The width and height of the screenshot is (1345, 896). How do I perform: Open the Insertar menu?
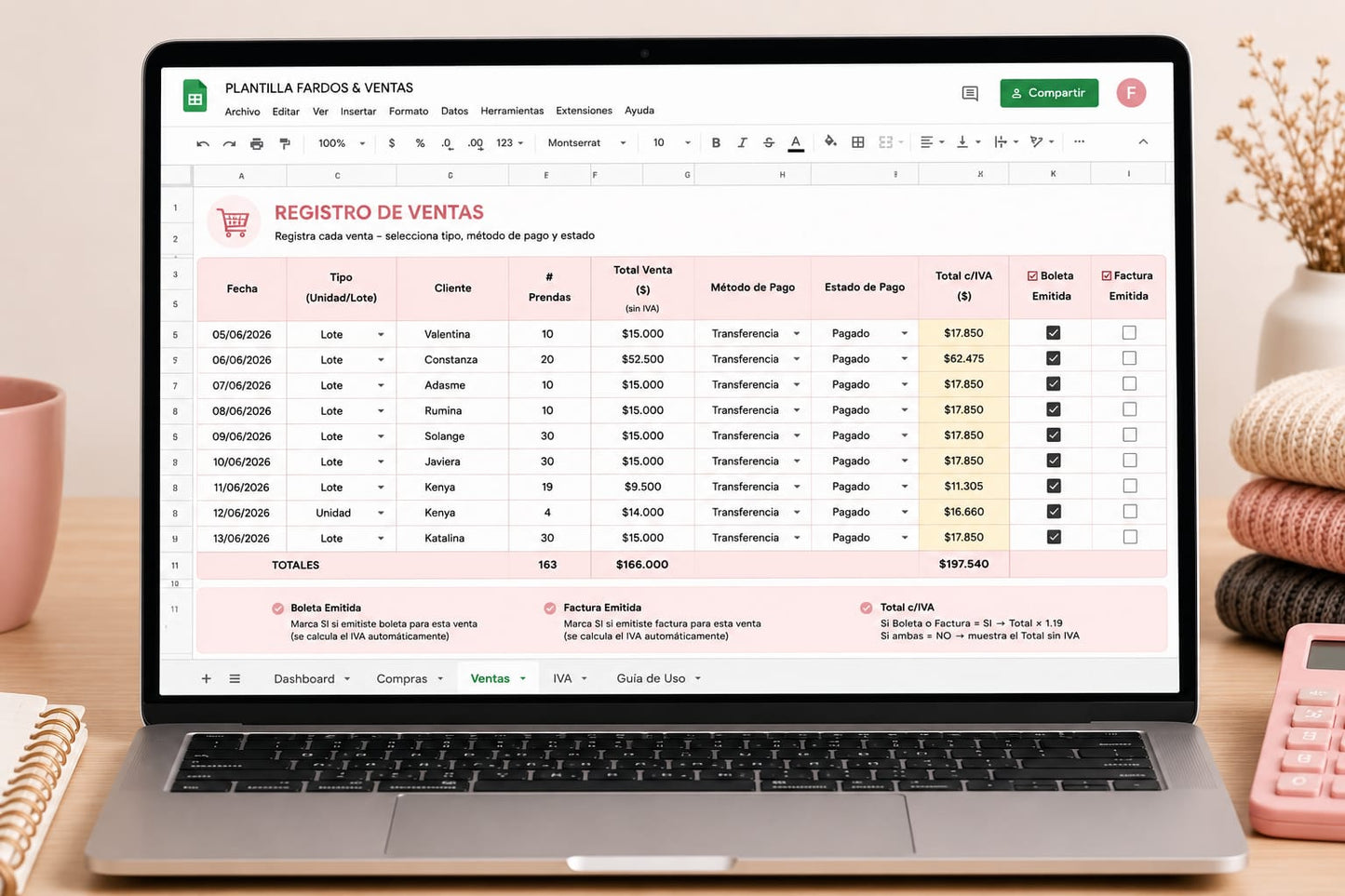358,112
